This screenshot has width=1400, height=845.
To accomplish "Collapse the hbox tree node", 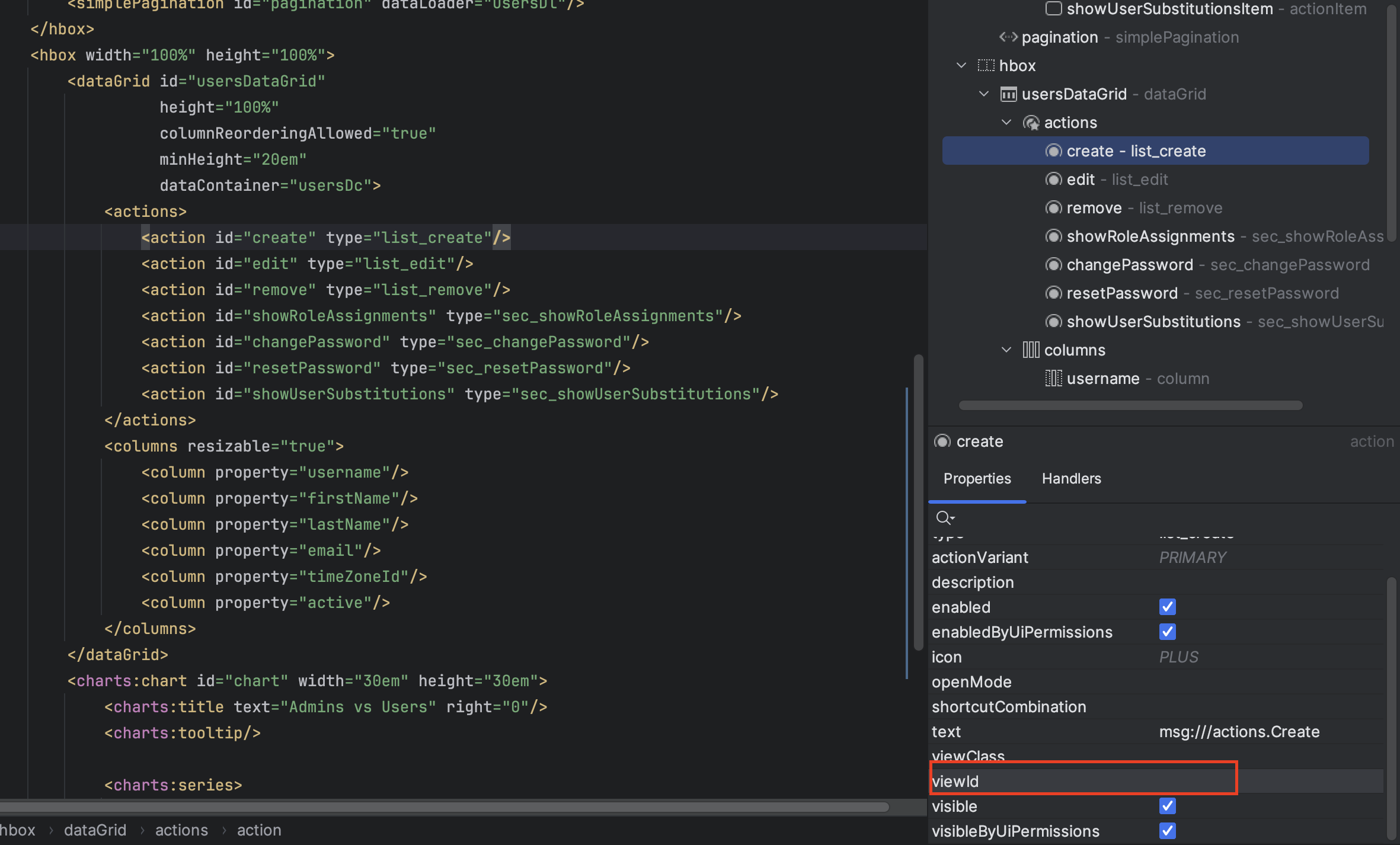I will click(x=961, y=65).
